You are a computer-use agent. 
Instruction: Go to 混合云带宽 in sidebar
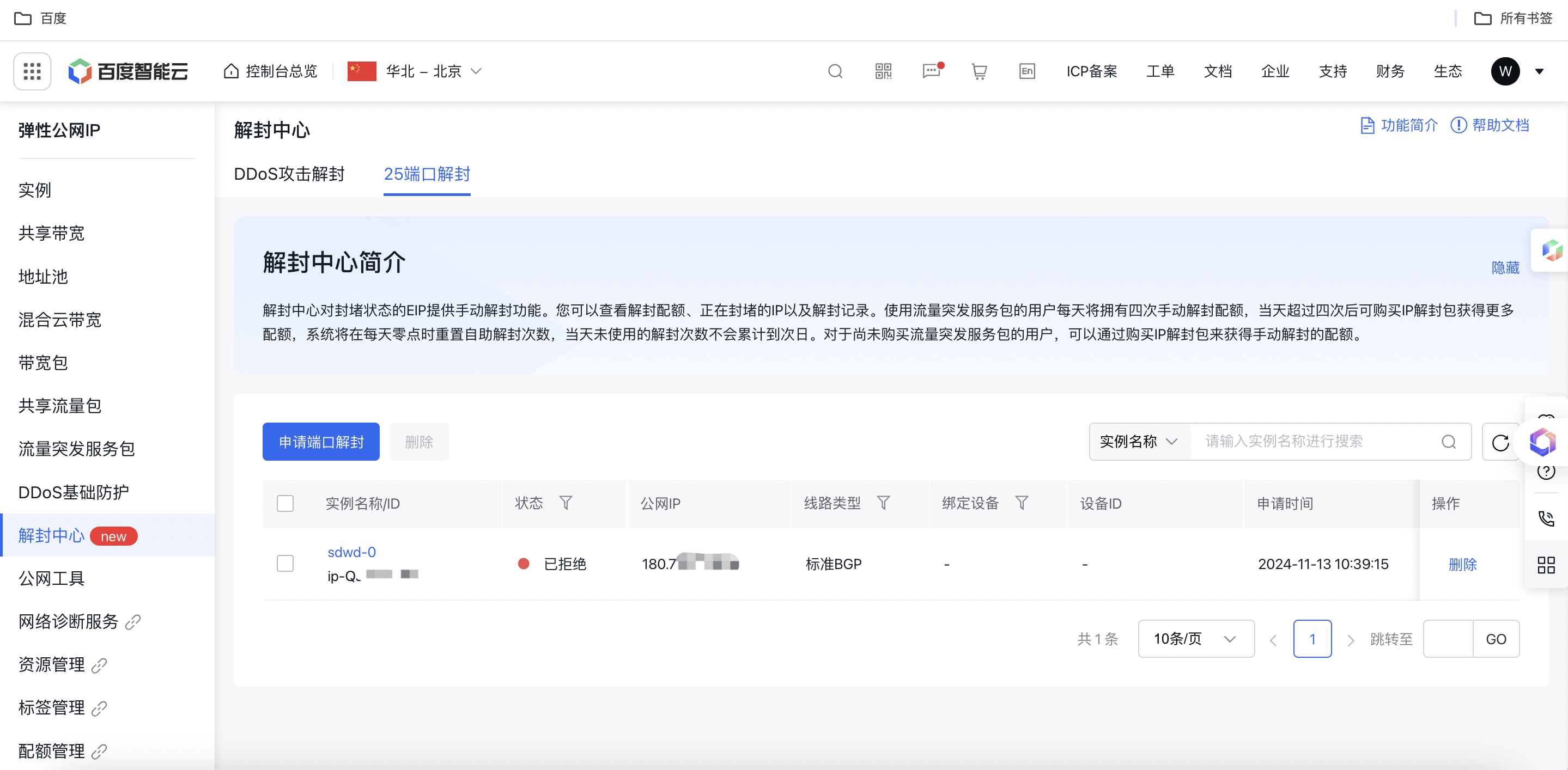pos(59,319)
